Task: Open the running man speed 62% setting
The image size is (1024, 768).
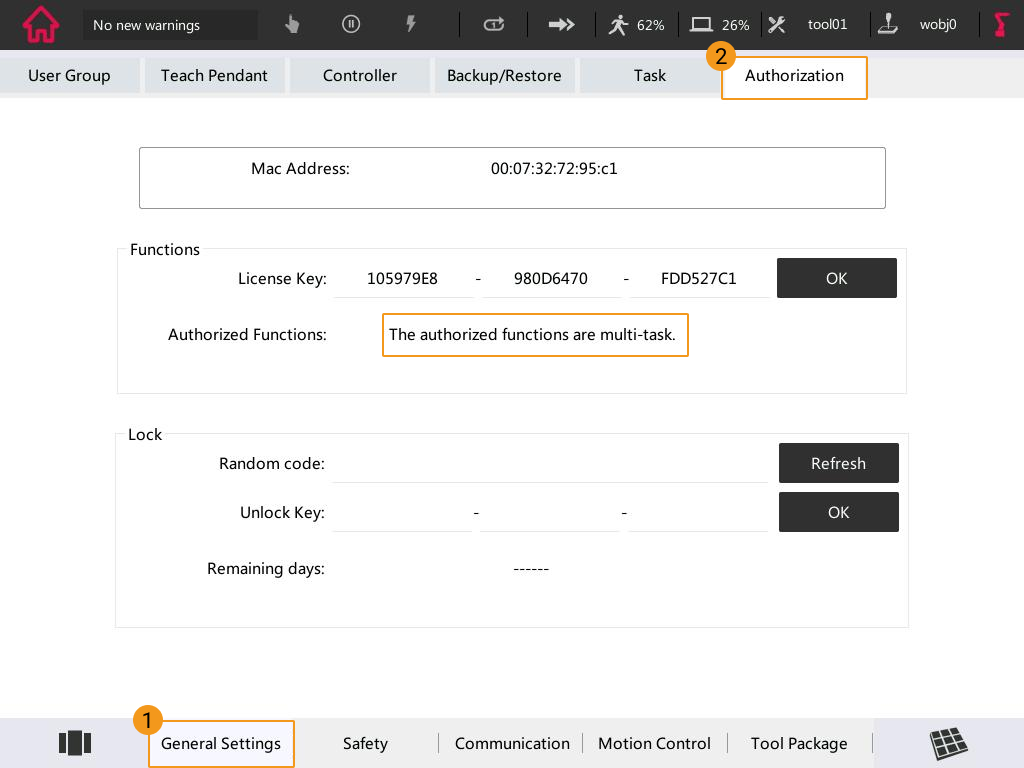Action: pos(636,25)
